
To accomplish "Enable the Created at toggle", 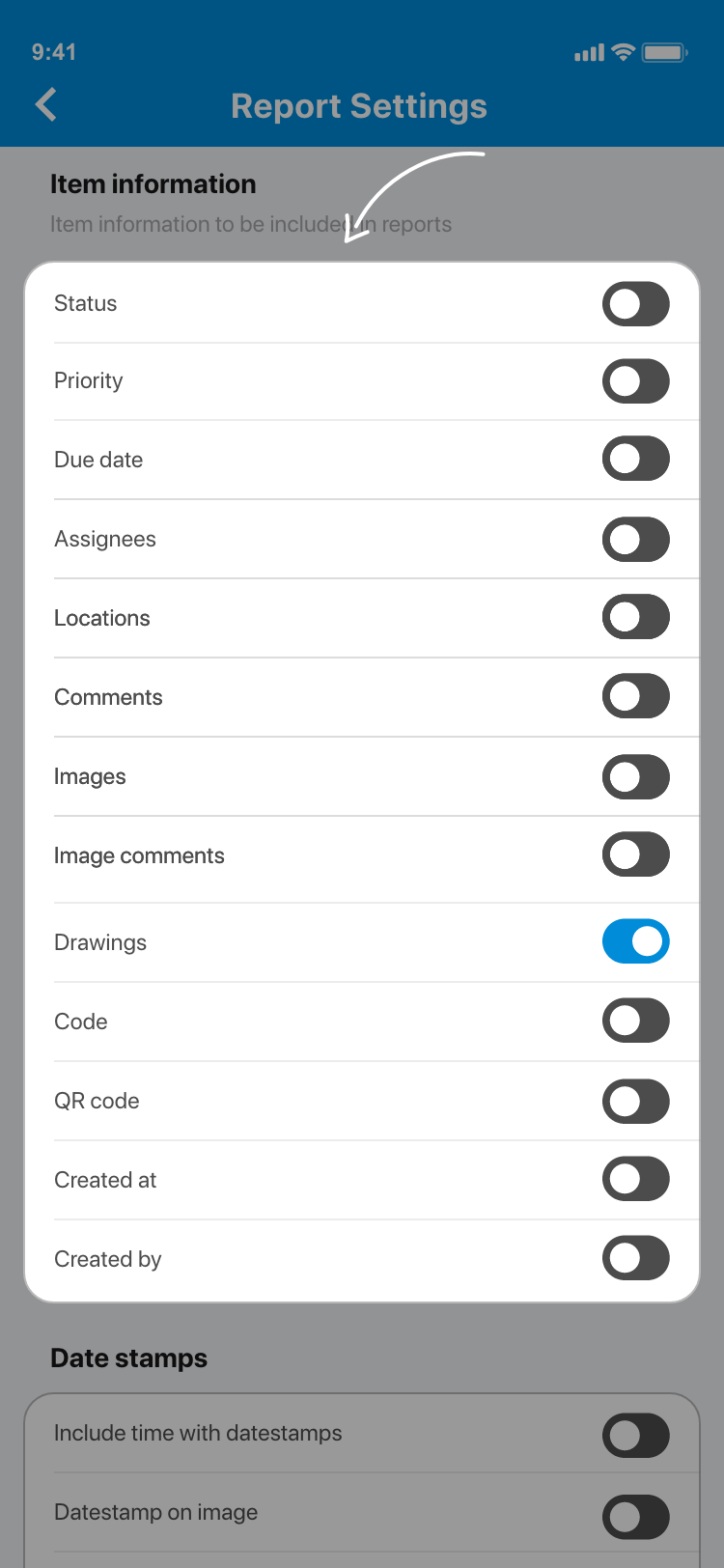I will click(x=635, y=1179).
